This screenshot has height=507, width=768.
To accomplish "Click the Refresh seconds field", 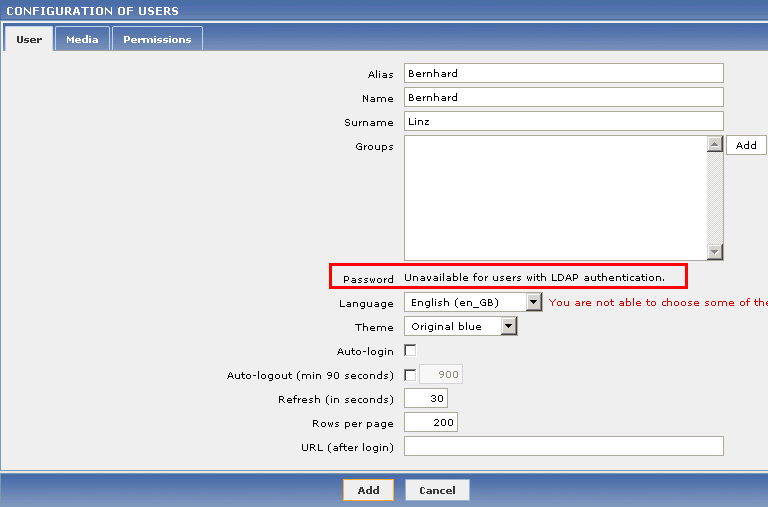I will (426, 399).
